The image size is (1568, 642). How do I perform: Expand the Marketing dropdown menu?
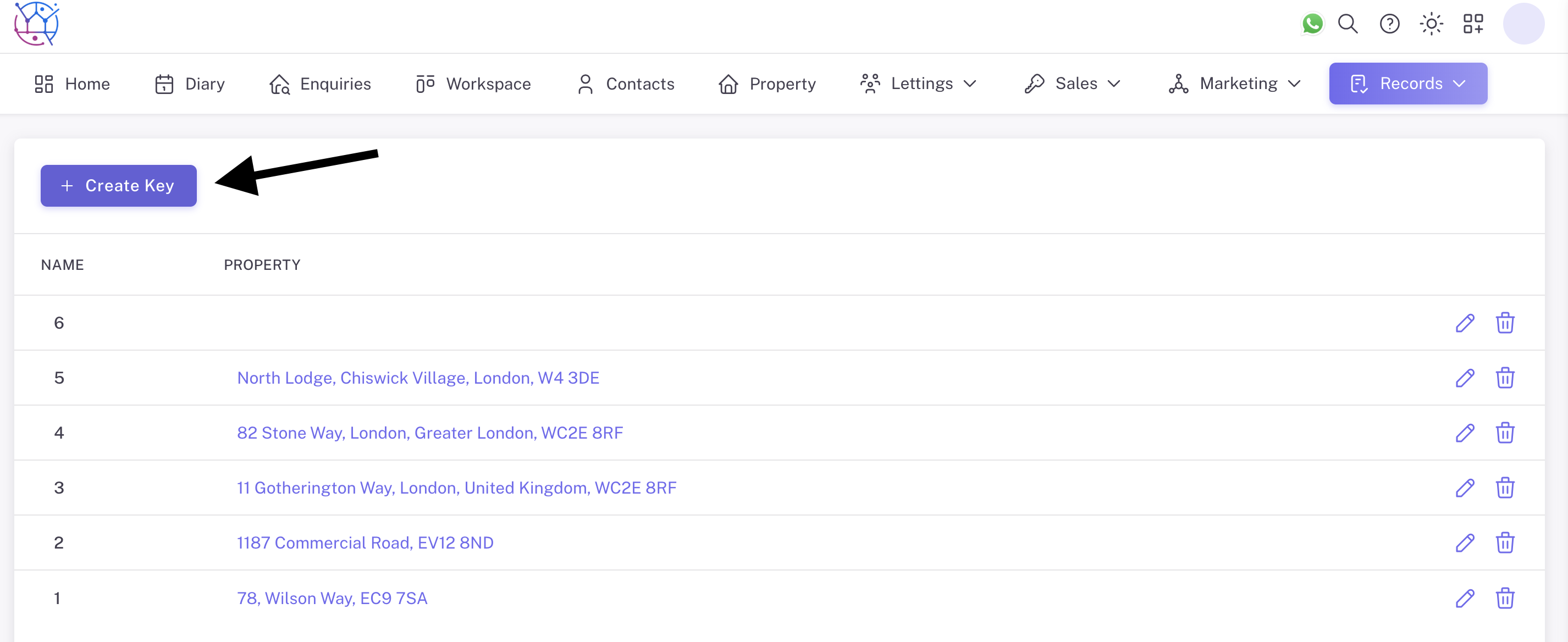coord(1294,84)
